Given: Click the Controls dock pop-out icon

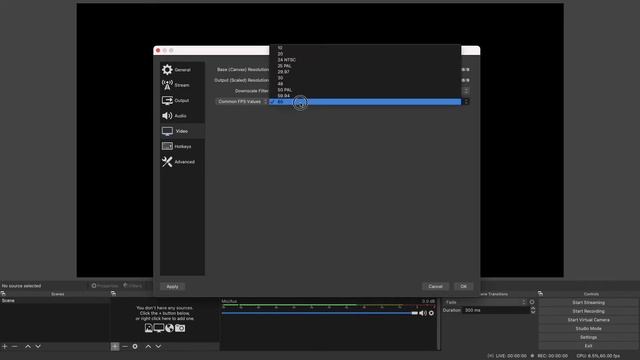Looking at the screenshot, I should tap(540, 293).
